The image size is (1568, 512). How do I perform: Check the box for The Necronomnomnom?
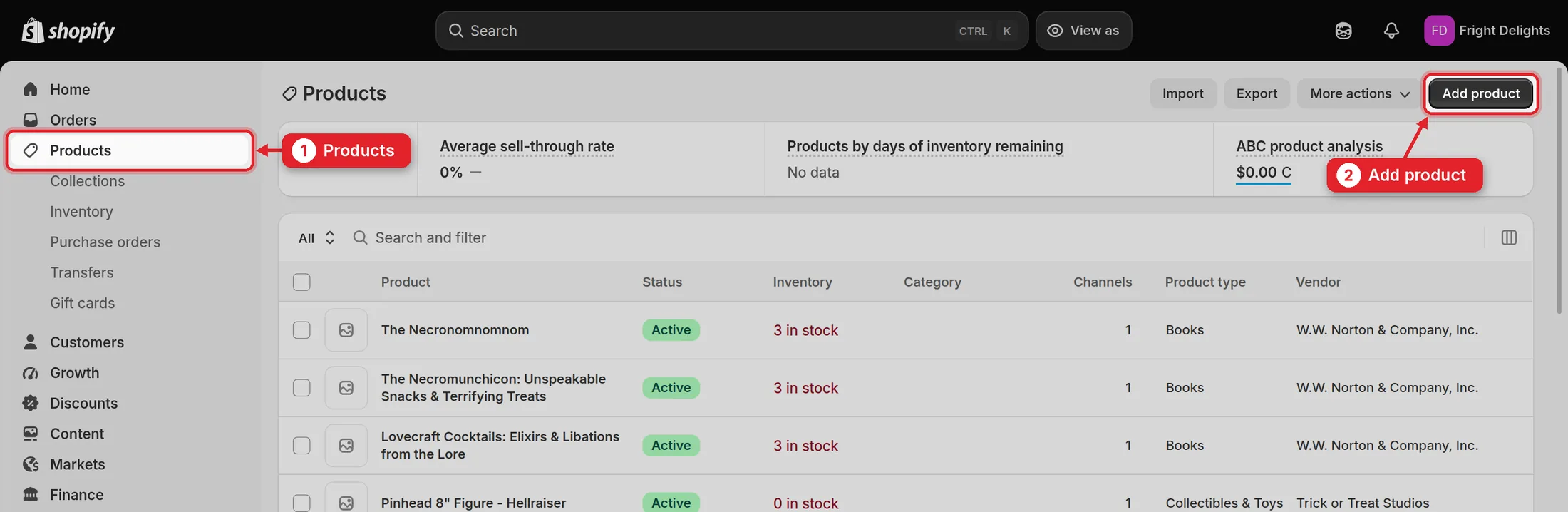click(301, 330)
